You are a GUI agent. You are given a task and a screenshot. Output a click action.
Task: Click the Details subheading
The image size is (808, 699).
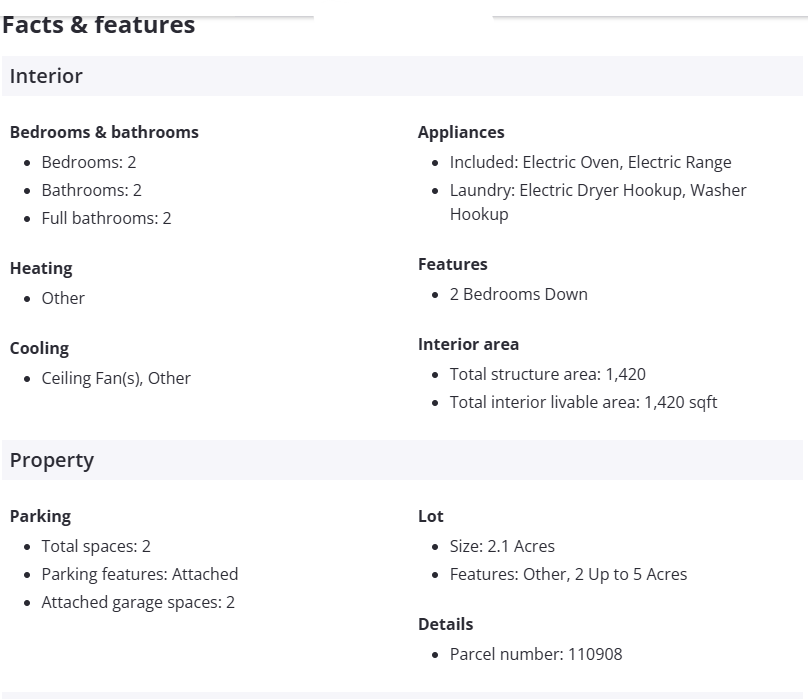click(x=445, y=624)
